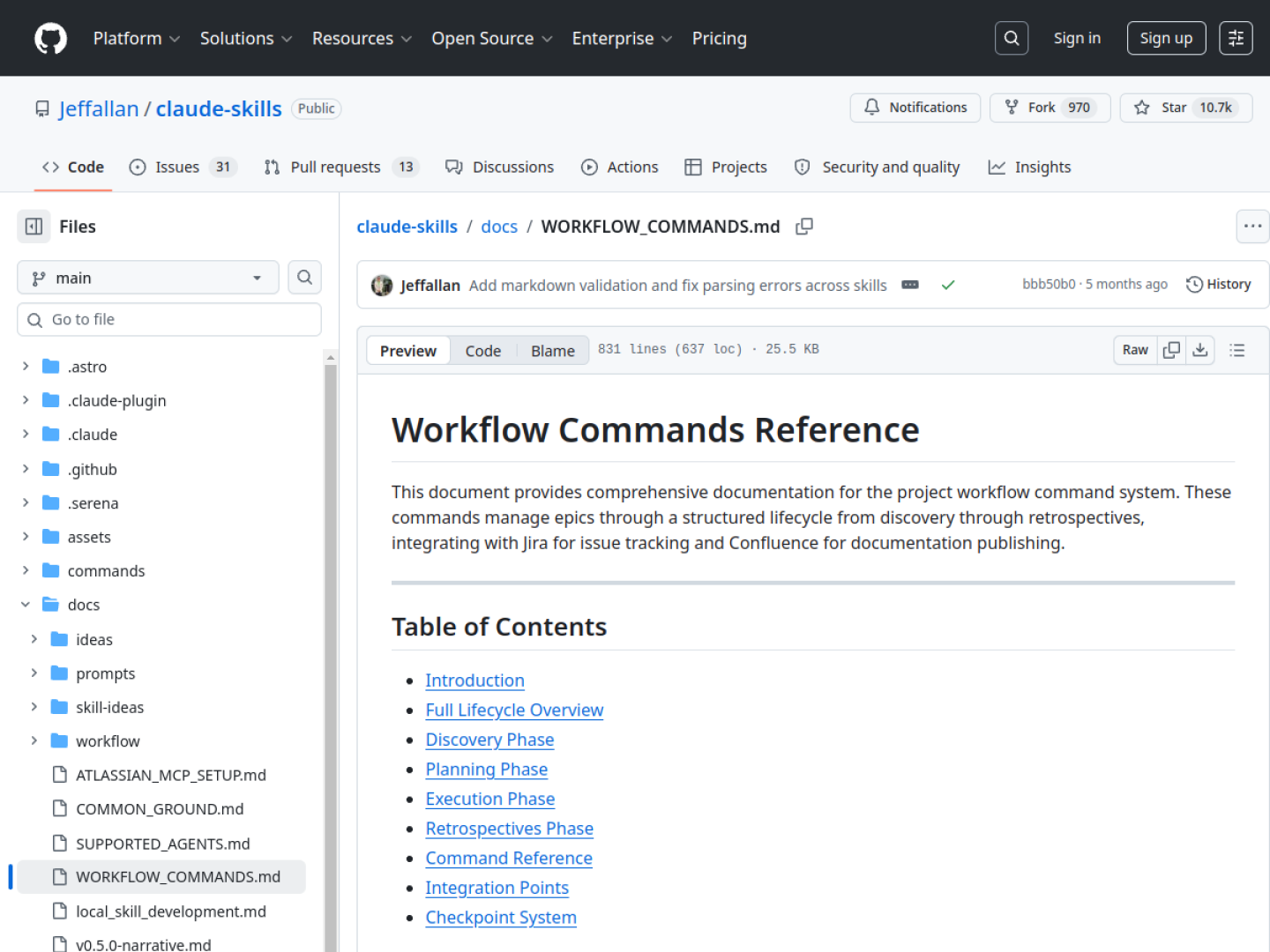Open the Discussions tab
Screen dimensions: 1270x952
pos(500,167)
